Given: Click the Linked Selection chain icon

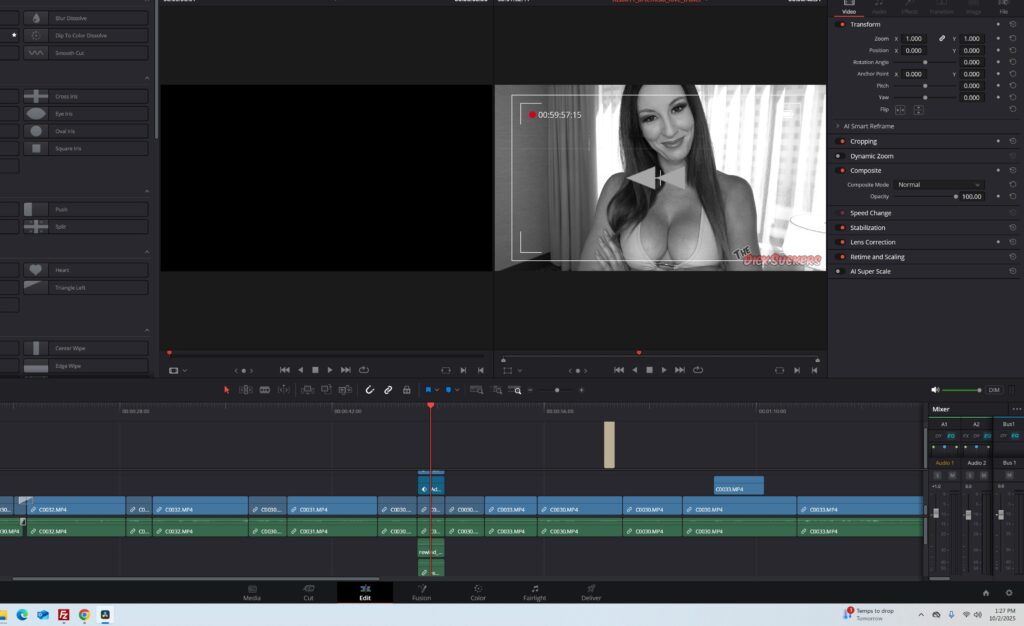Looking at the screenshot, I should coord(388,390).
